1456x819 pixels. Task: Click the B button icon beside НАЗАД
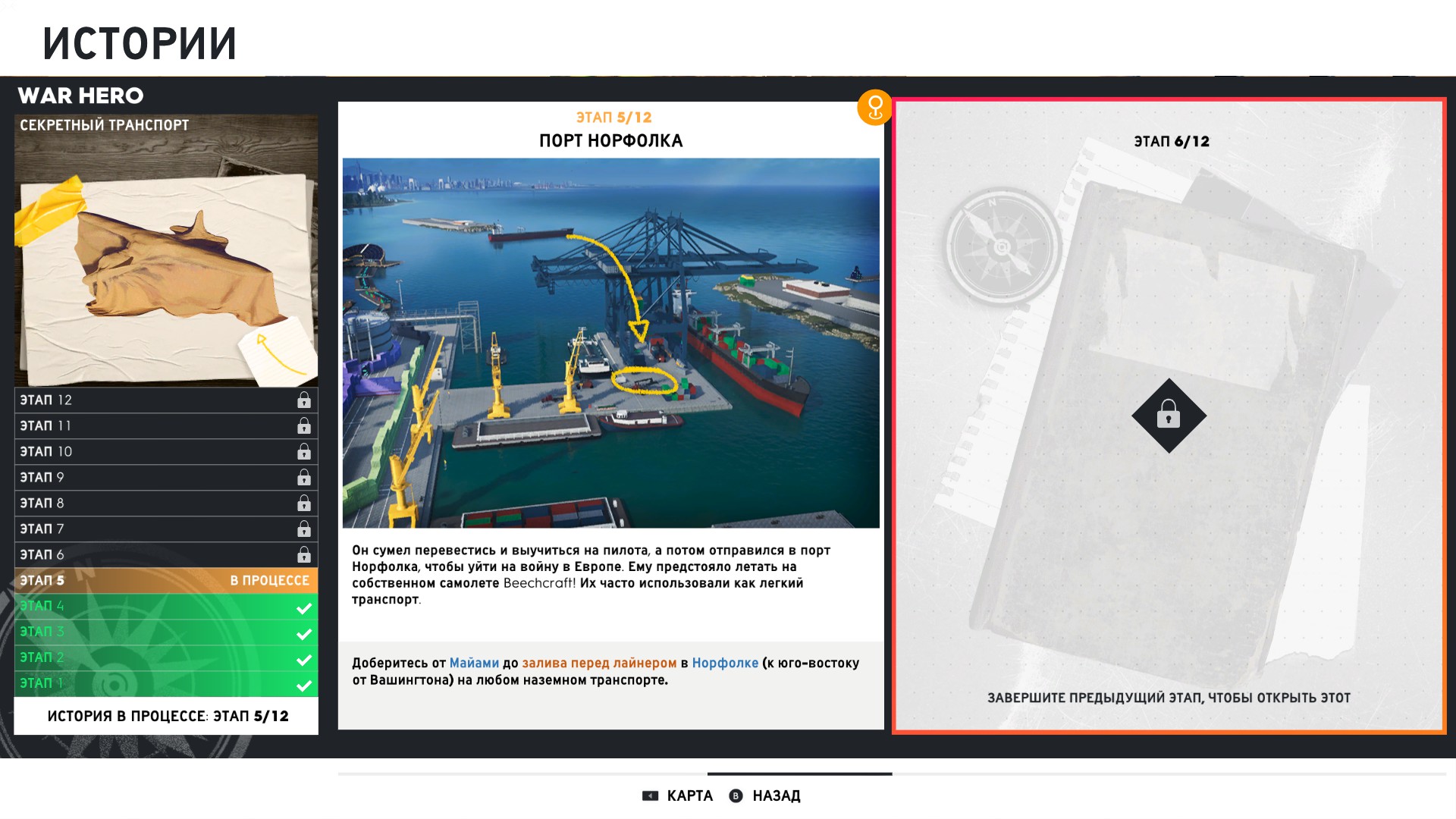coord(736,795)
